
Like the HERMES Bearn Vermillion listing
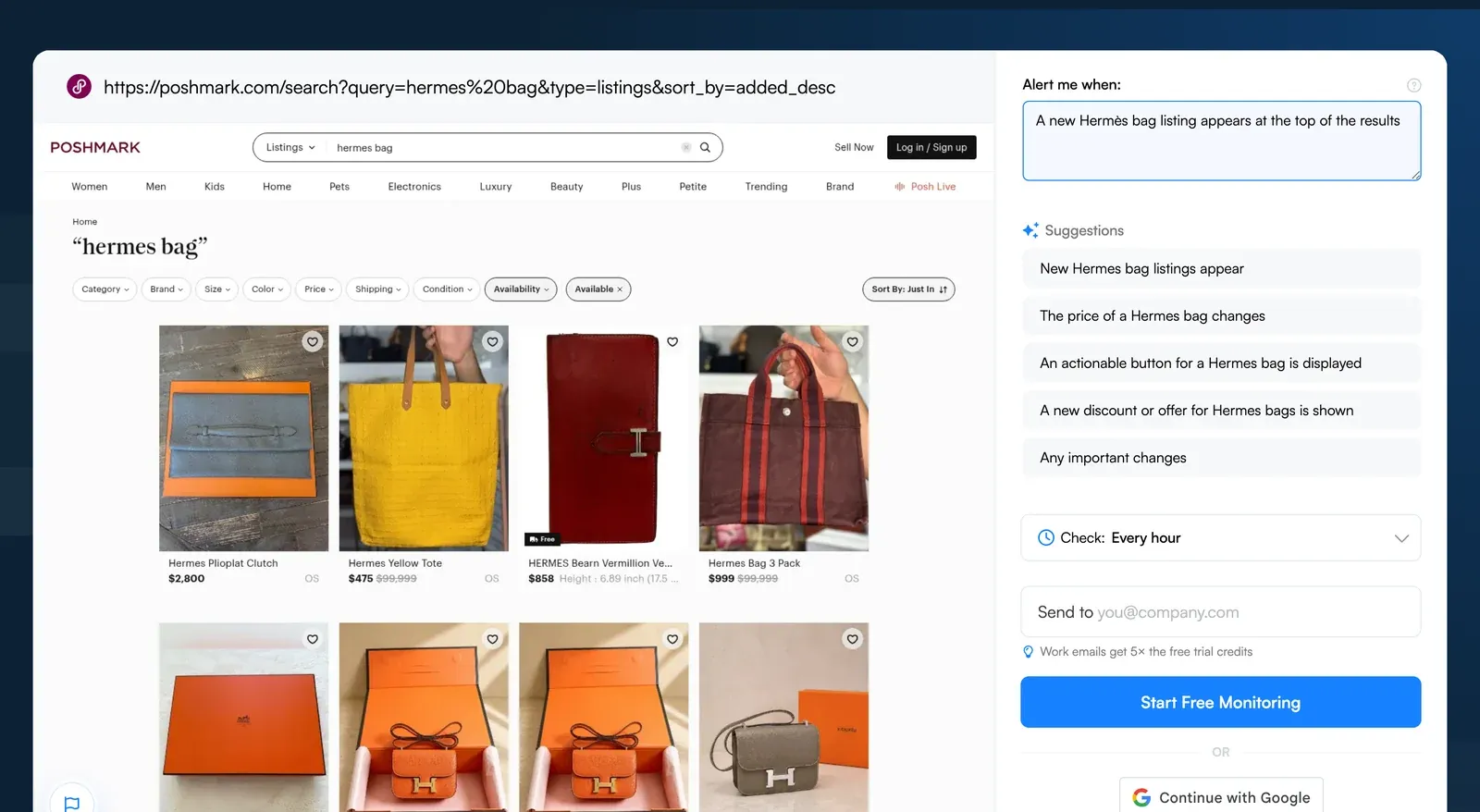pos(672,341)
